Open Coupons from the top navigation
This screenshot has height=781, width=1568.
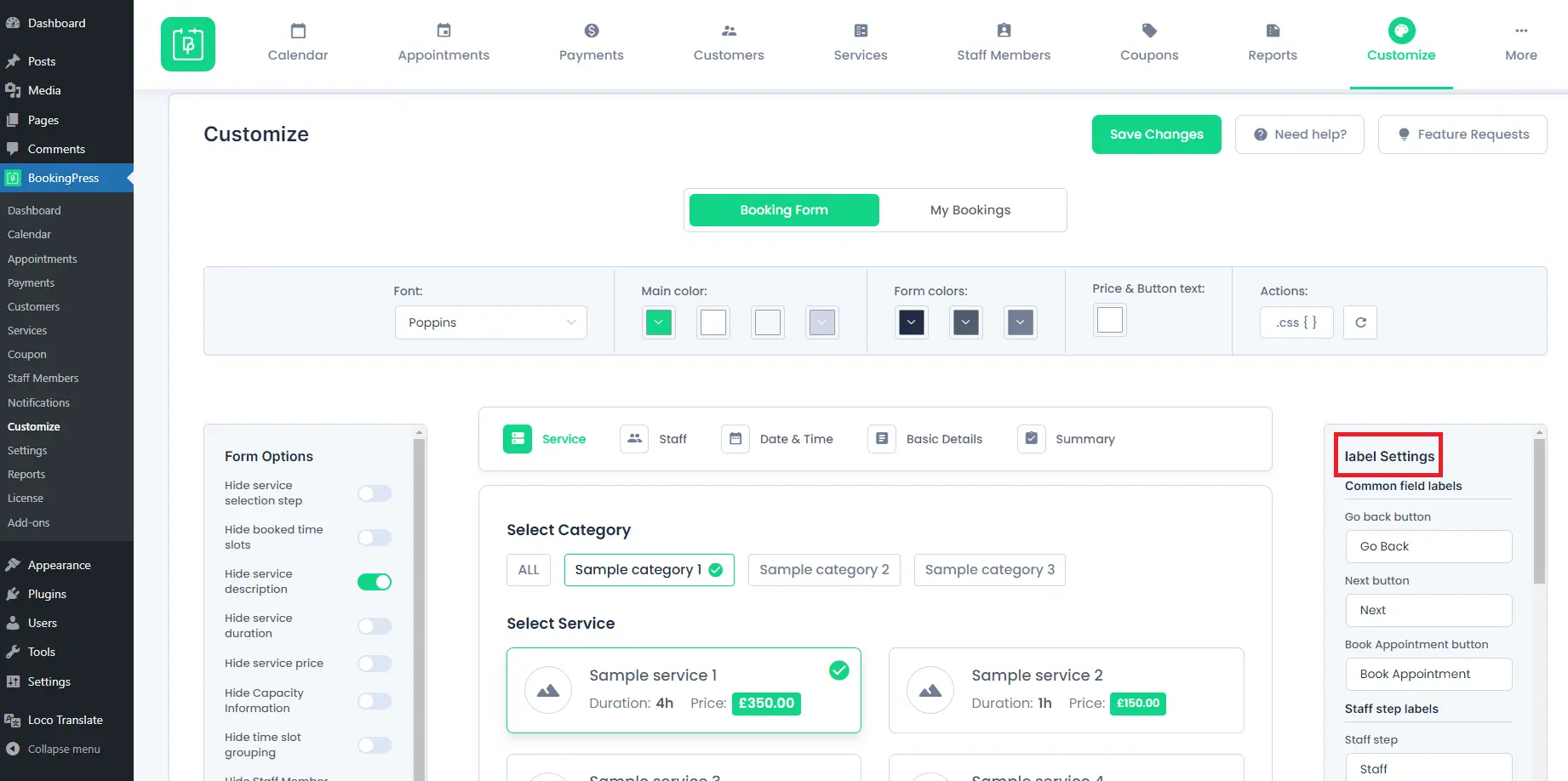(1149, 43)
